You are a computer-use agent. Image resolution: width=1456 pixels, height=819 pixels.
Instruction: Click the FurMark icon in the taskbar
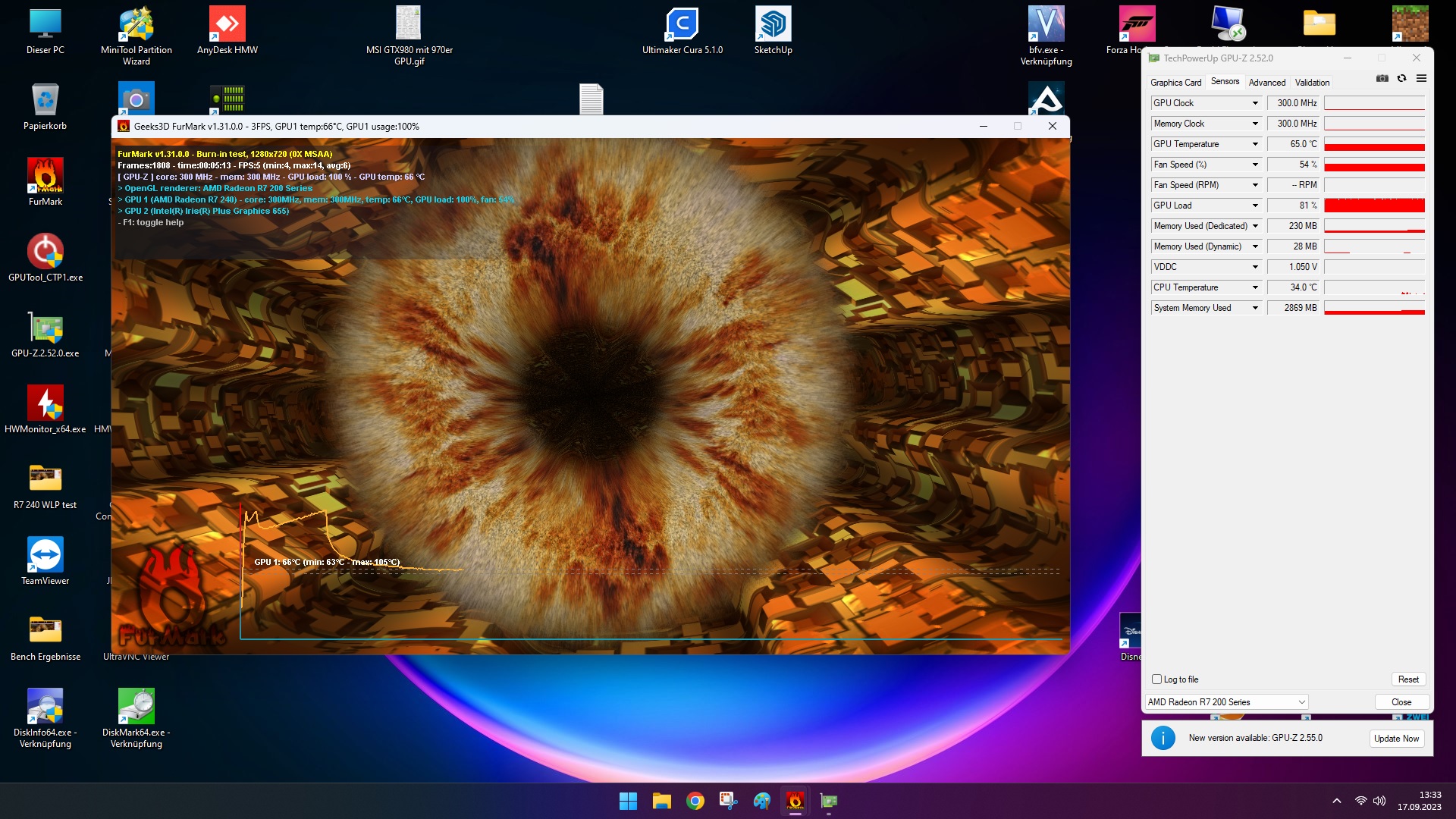795,801
